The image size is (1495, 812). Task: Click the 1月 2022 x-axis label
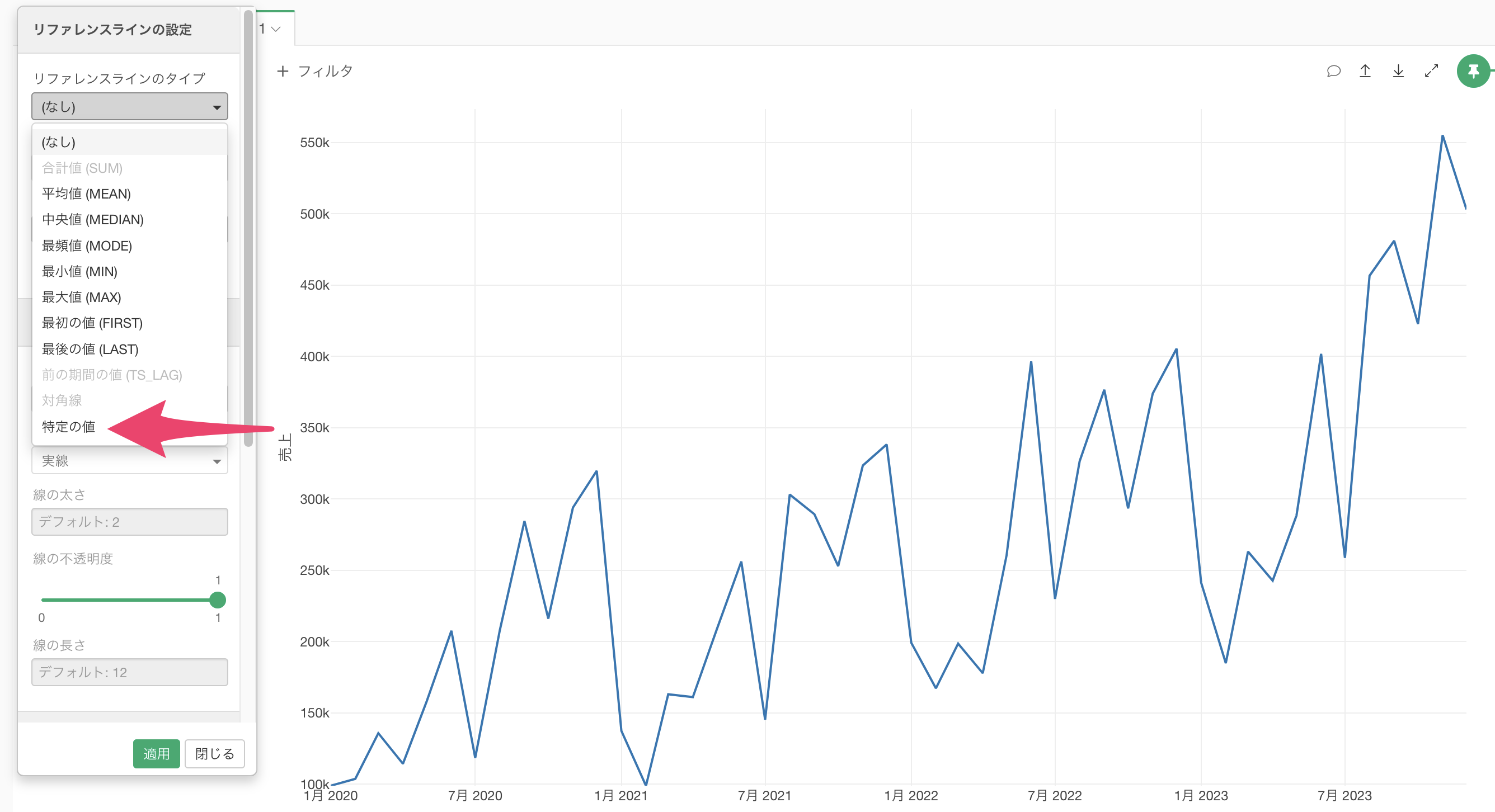[910, 796]
